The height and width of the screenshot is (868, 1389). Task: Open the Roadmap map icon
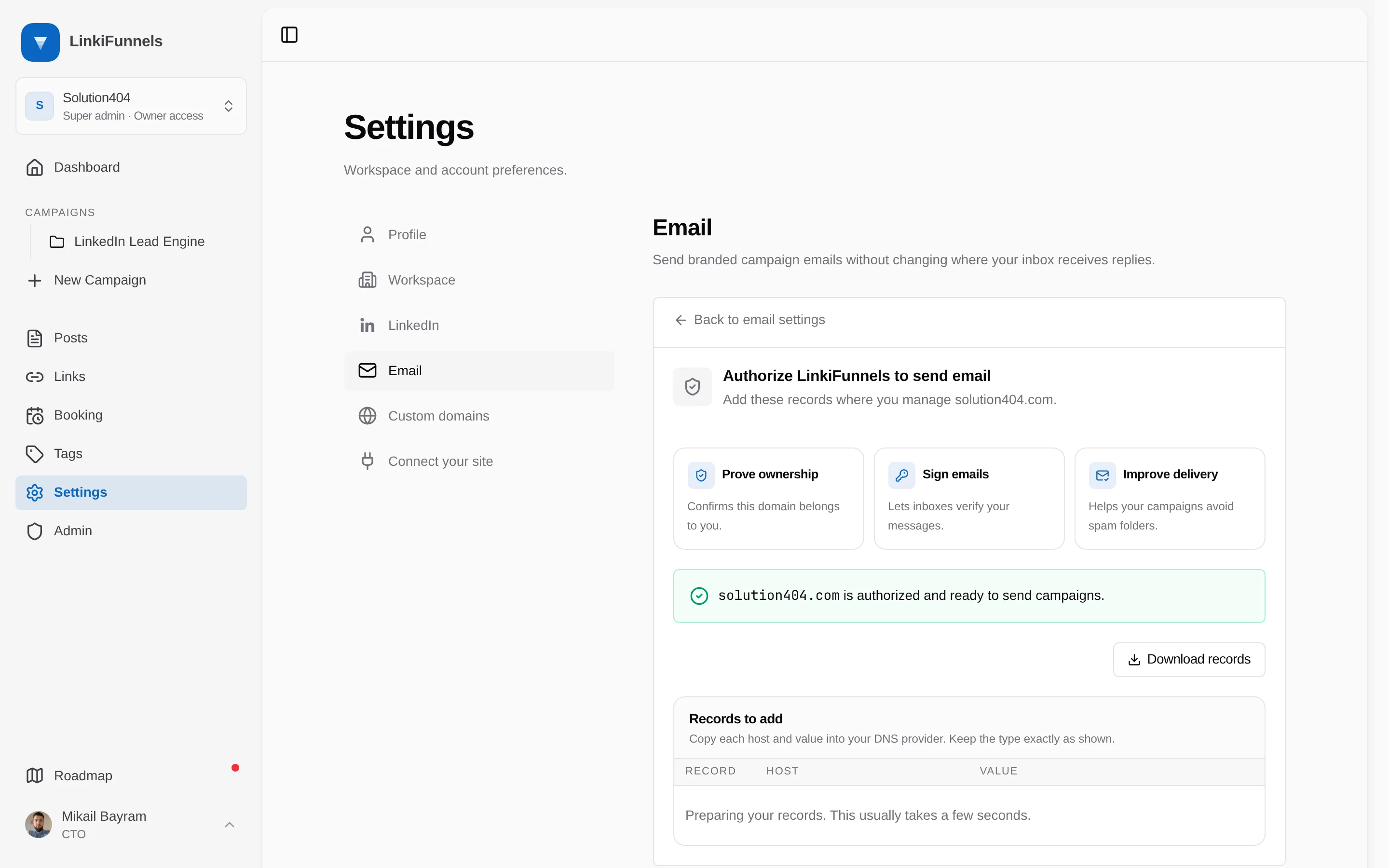point(35,775)
